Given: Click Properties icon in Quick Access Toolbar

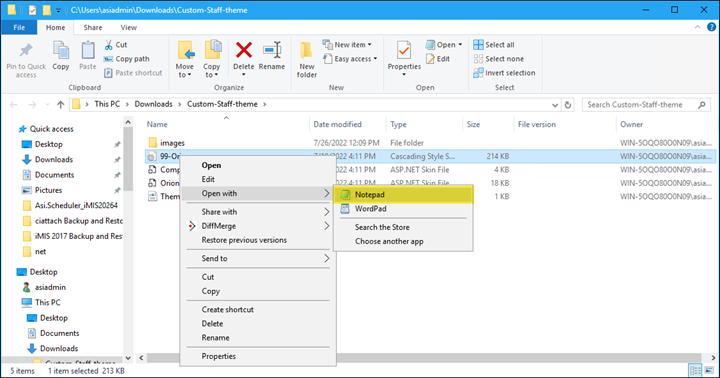Looking at the screenshot, I should (32, 10).
